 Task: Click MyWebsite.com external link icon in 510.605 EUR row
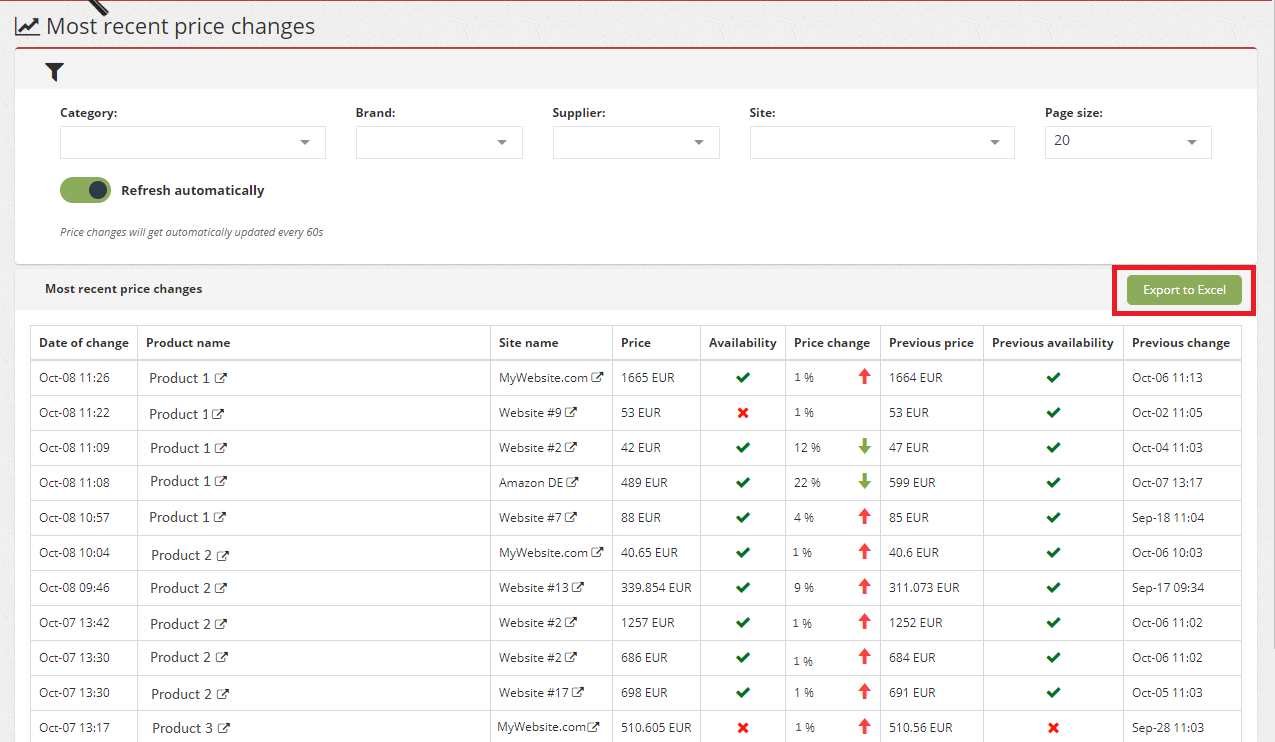click(594, 727)
